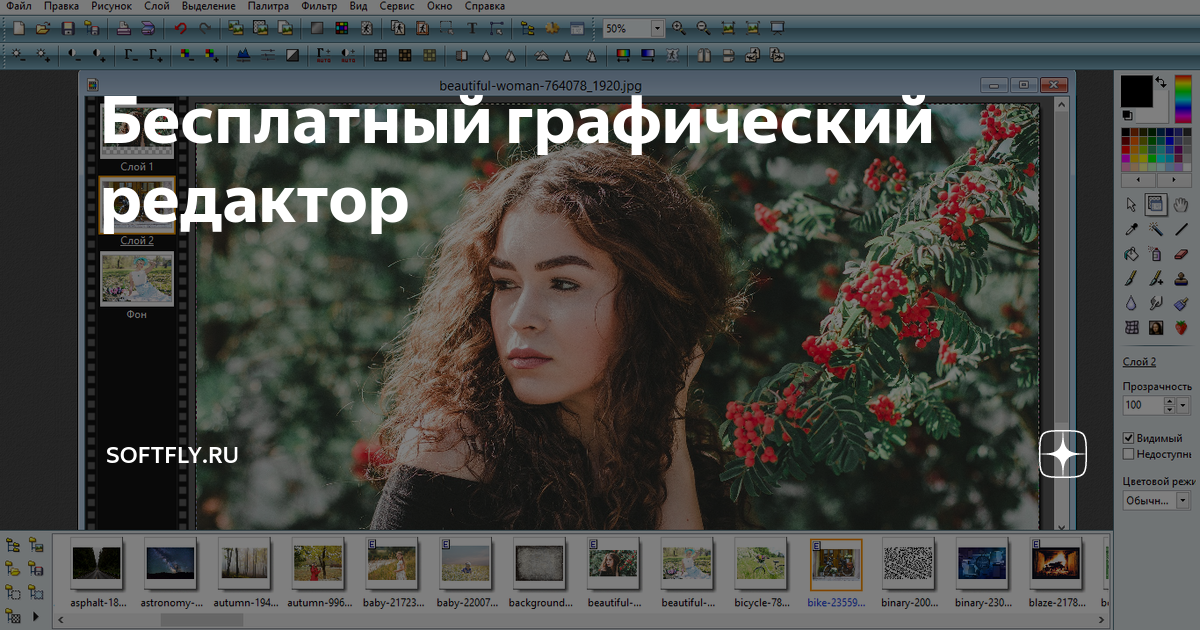
Task: Choose the Clone Stamp tool
Action: [x=1181, y=278]
